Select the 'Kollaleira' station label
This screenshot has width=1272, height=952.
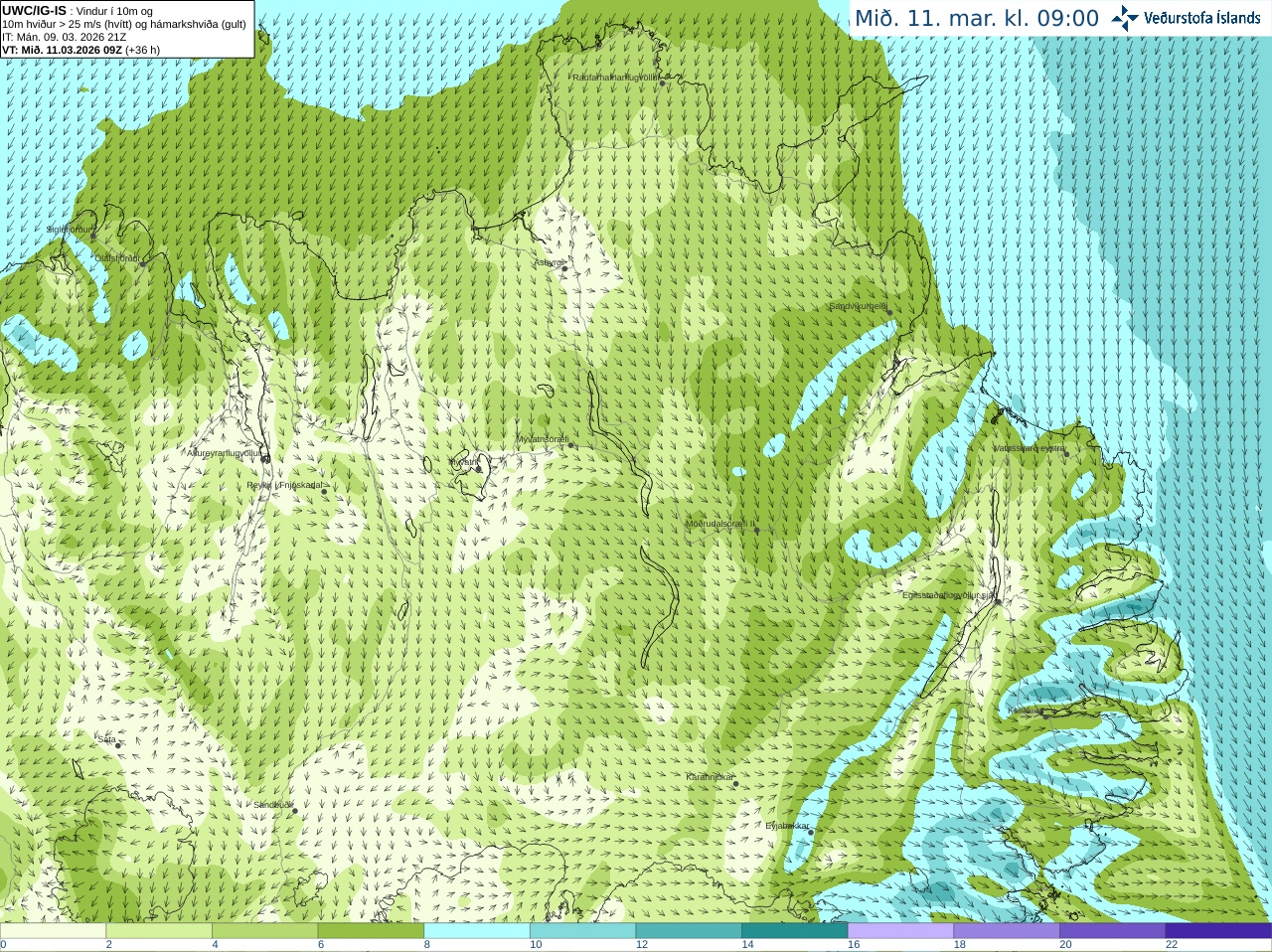click(x=1026, y=711)
